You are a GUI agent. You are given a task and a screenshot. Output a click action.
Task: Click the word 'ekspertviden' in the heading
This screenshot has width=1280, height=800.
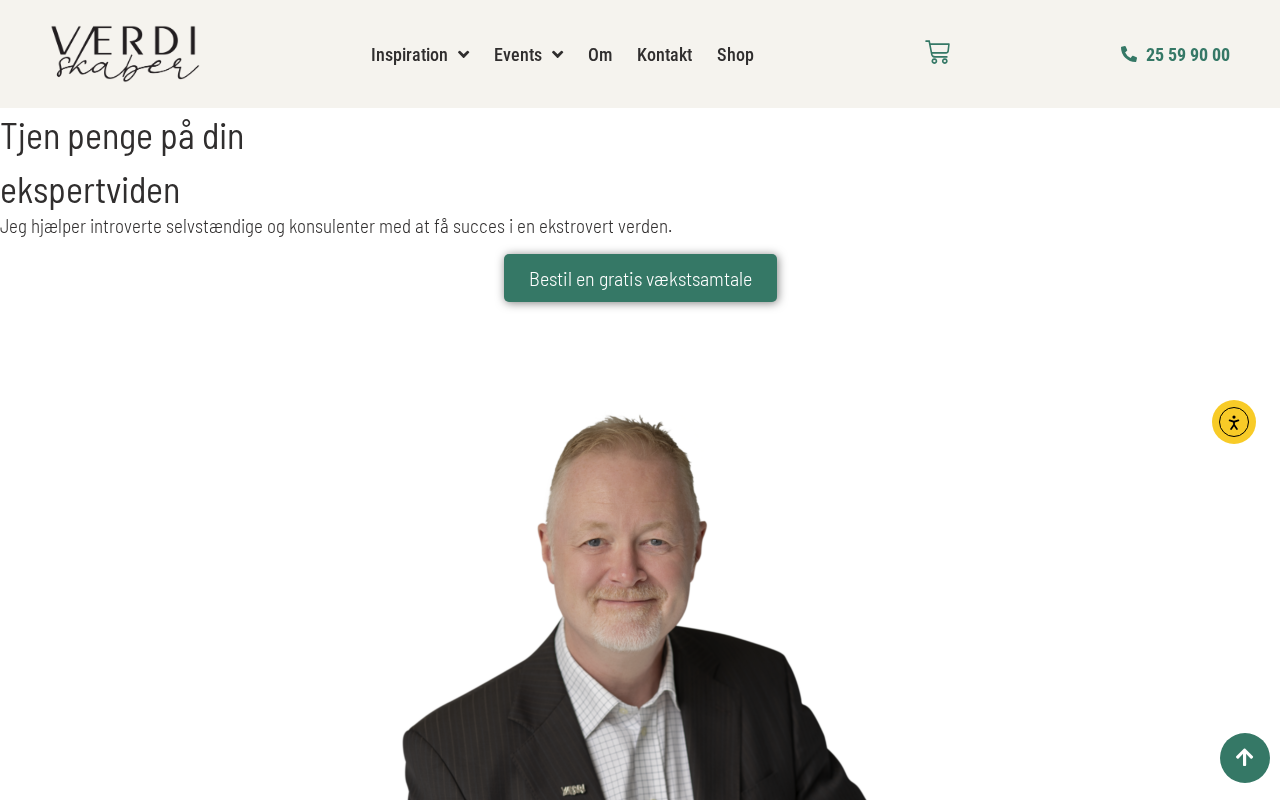(x=90, y=190)
